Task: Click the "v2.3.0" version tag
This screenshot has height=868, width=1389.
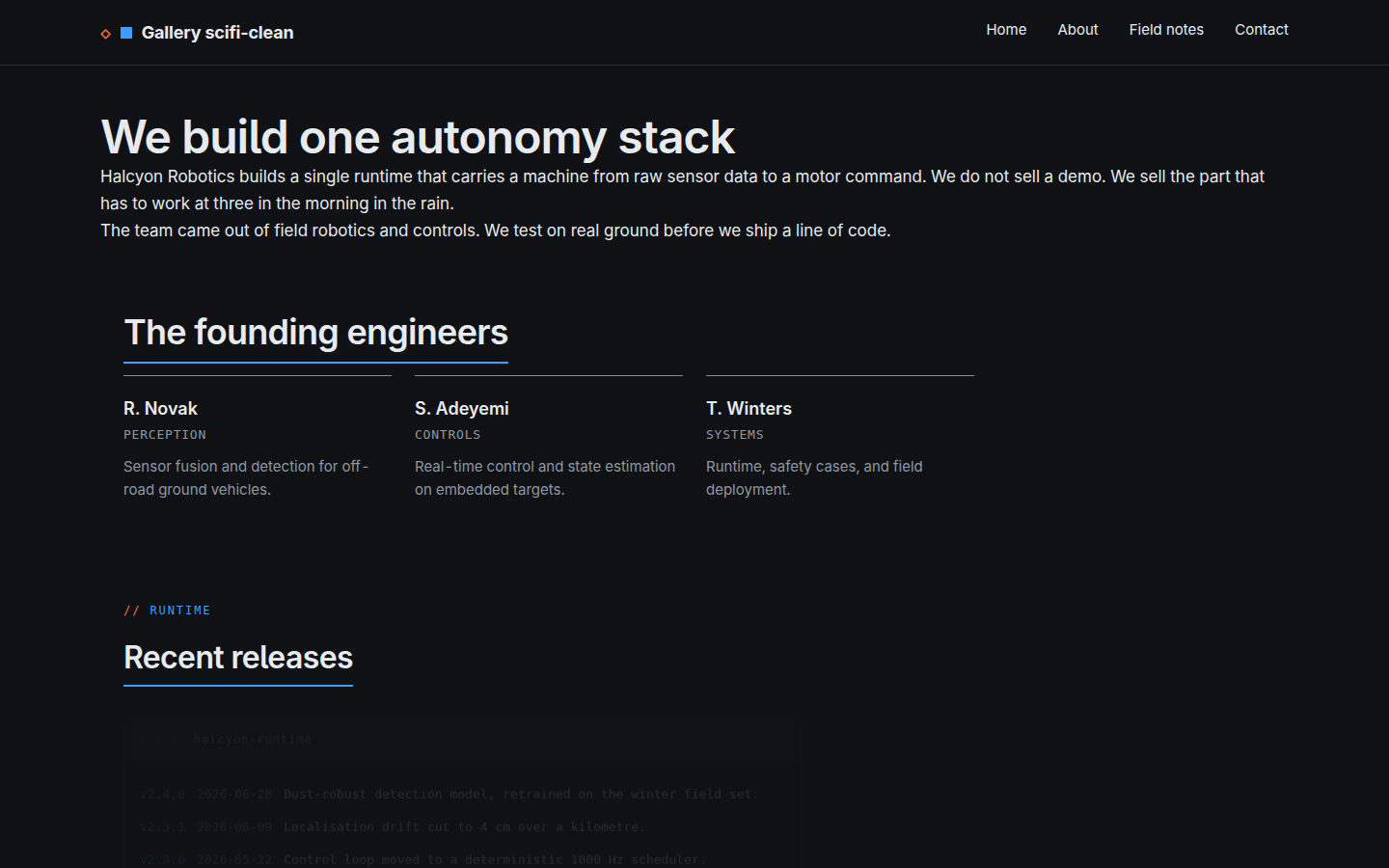Action: (162, 860)
